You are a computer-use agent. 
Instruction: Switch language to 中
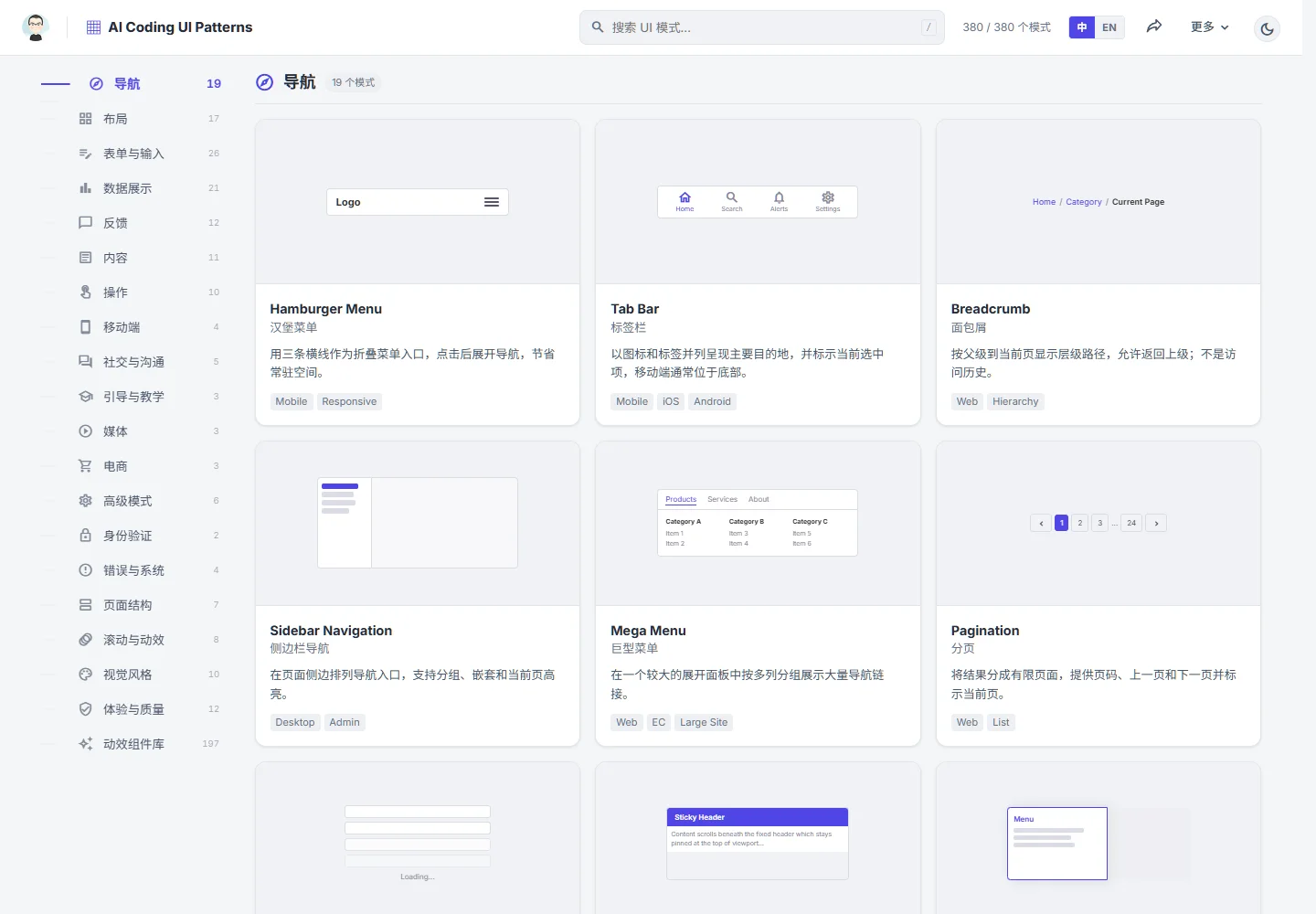click(1082, 27)
